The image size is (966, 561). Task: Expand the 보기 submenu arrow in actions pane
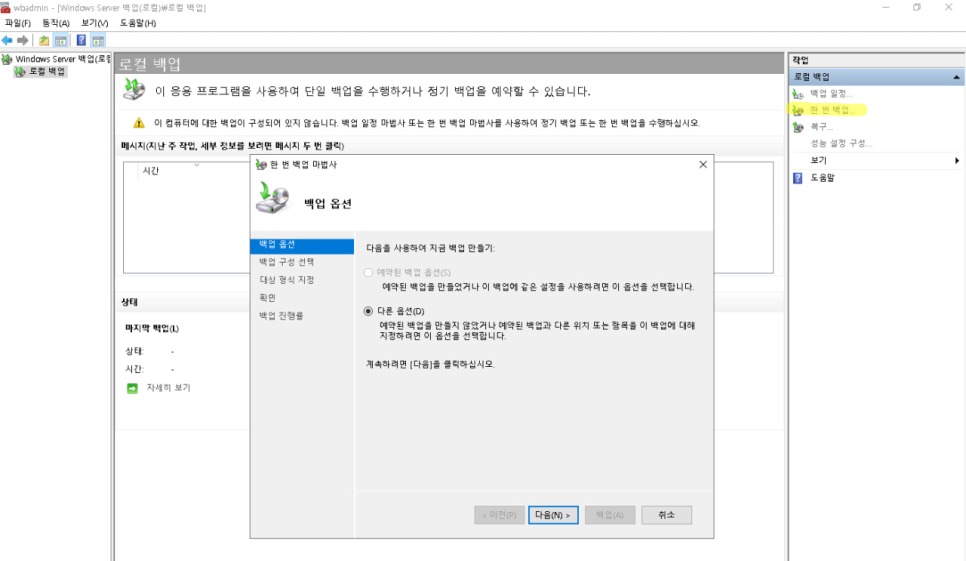pos(956,160)
